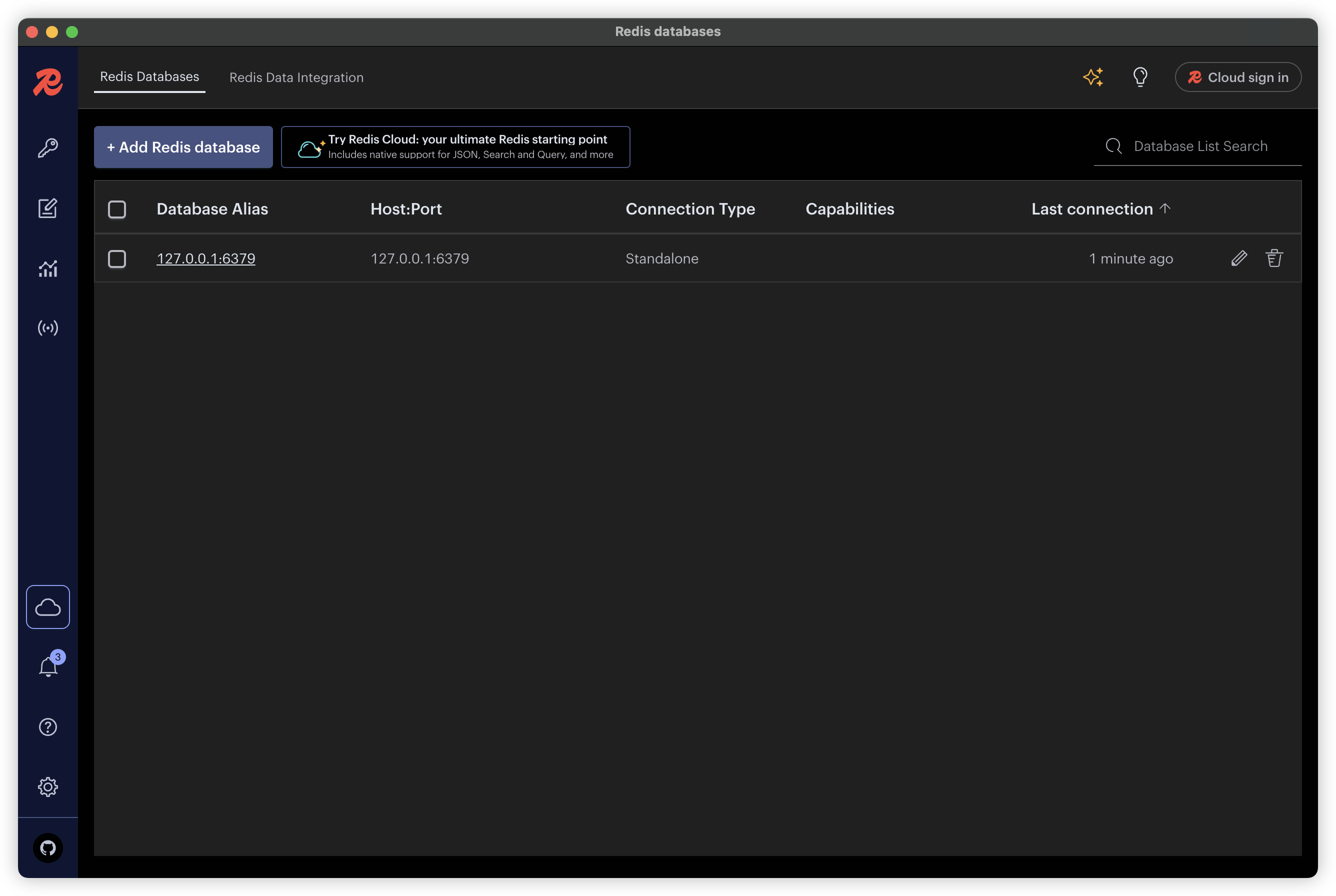Toggle Last connection sort arrow
Image resolution: width=1336 pixels, height=896 pixels.
point(1164,208)
